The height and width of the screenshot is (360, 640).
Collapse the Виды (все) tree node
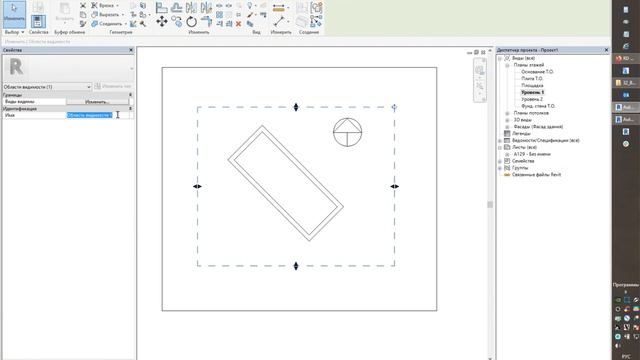[x=500, y=58]
